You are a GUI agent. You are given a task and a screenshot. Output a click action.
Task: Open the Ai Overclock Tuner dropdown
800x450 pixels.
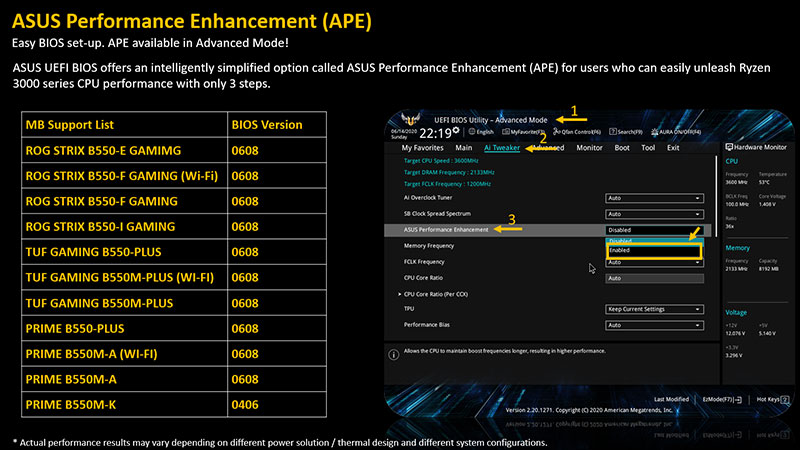(x=654, y=198)
